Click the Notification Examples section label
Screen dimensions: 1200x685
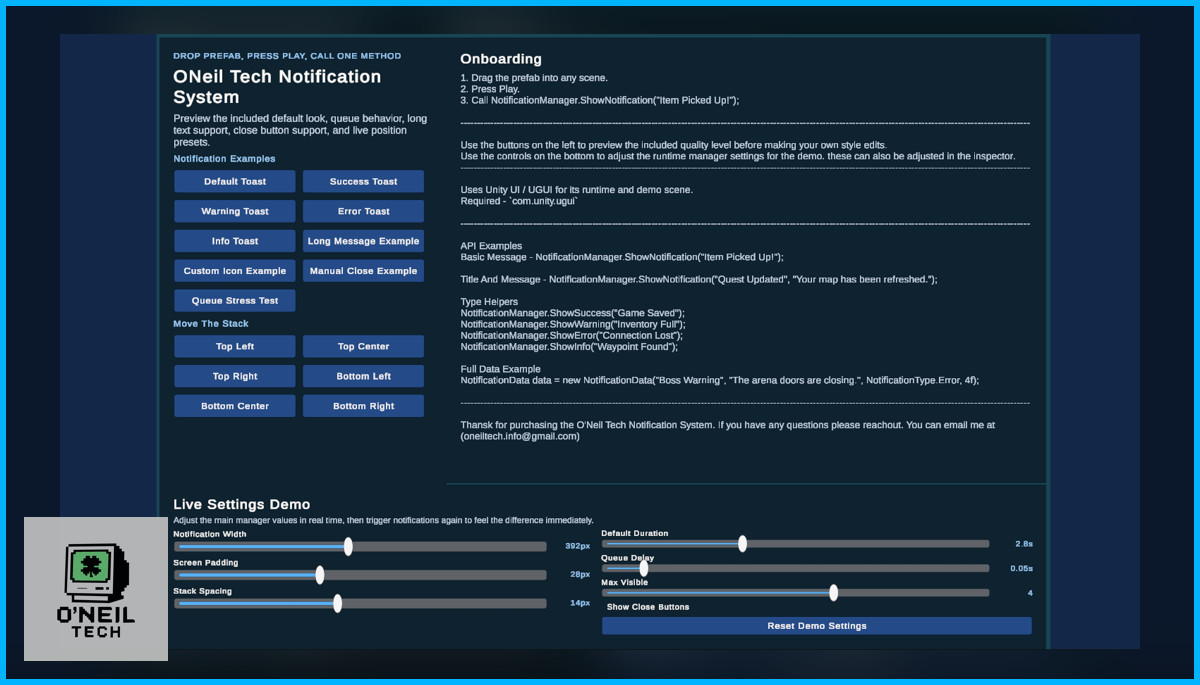(224, 159)
